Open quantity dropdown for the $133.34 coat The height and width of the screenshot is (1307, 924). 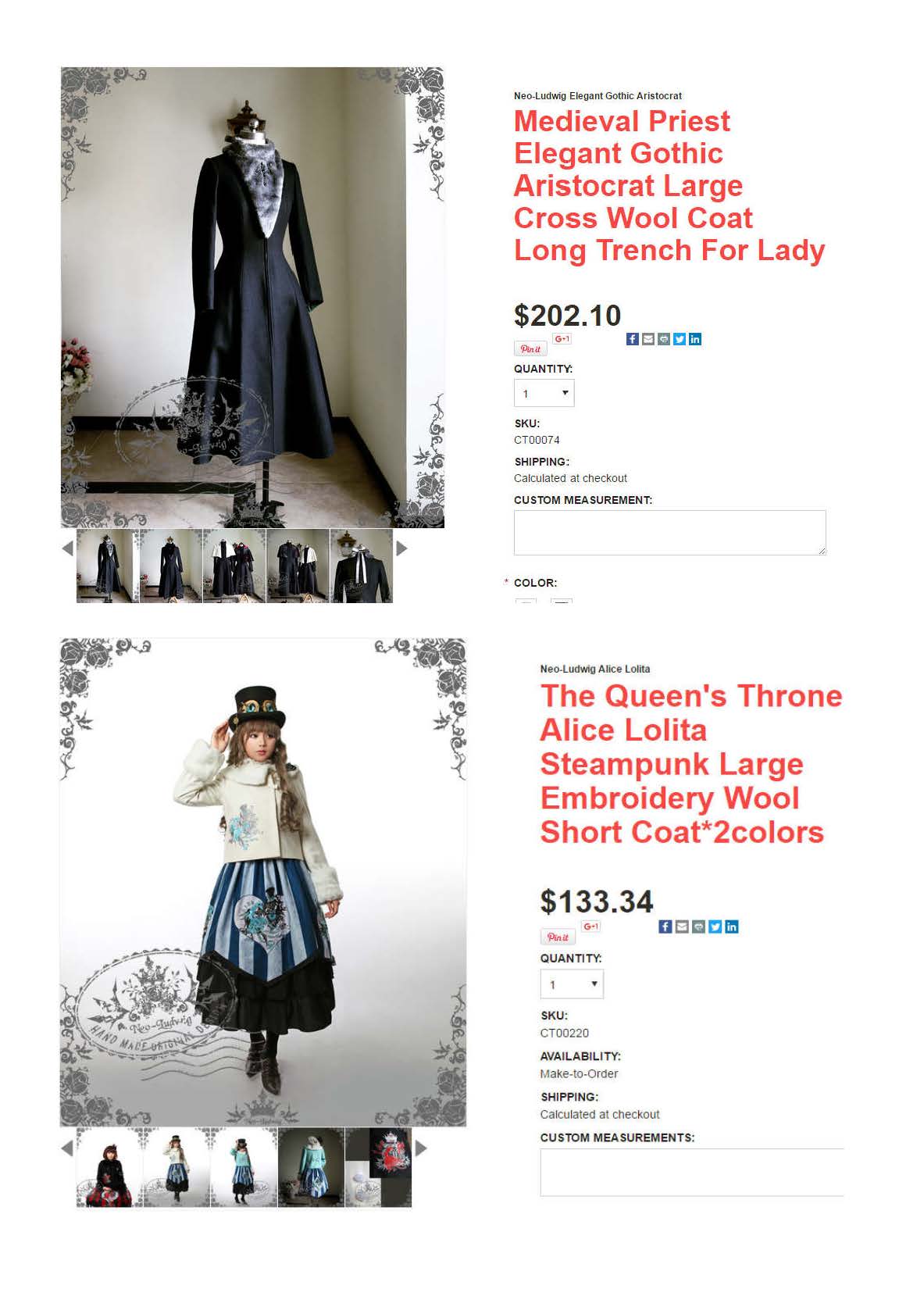tap(572, 984)
